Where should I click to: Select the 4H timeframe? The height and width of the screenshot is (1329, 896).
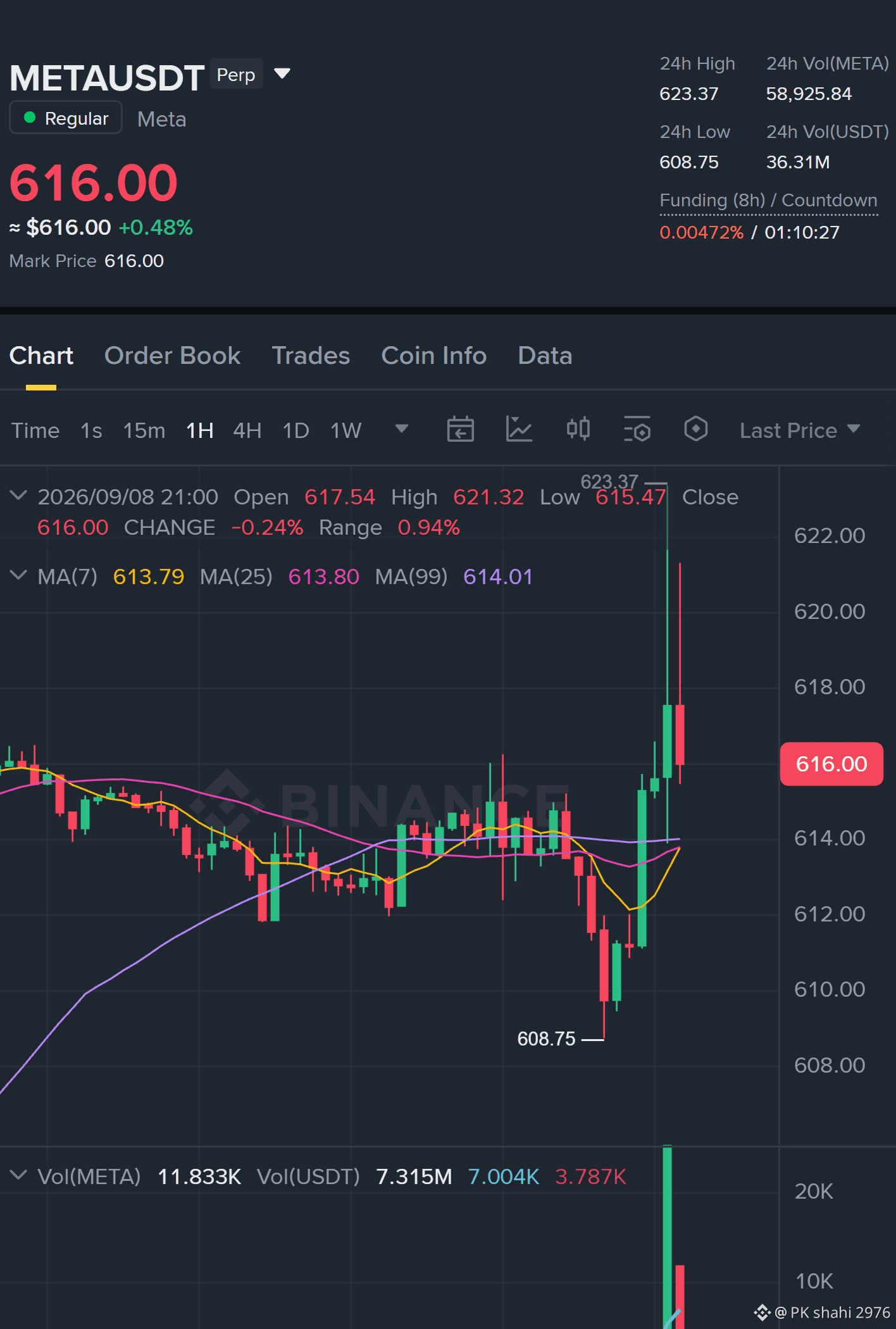click(247, 430)
